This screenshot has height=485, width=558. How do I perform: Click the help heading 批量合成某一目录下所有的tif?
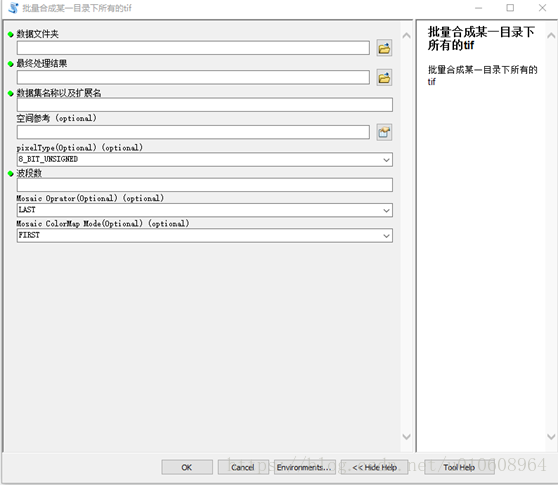481,38
